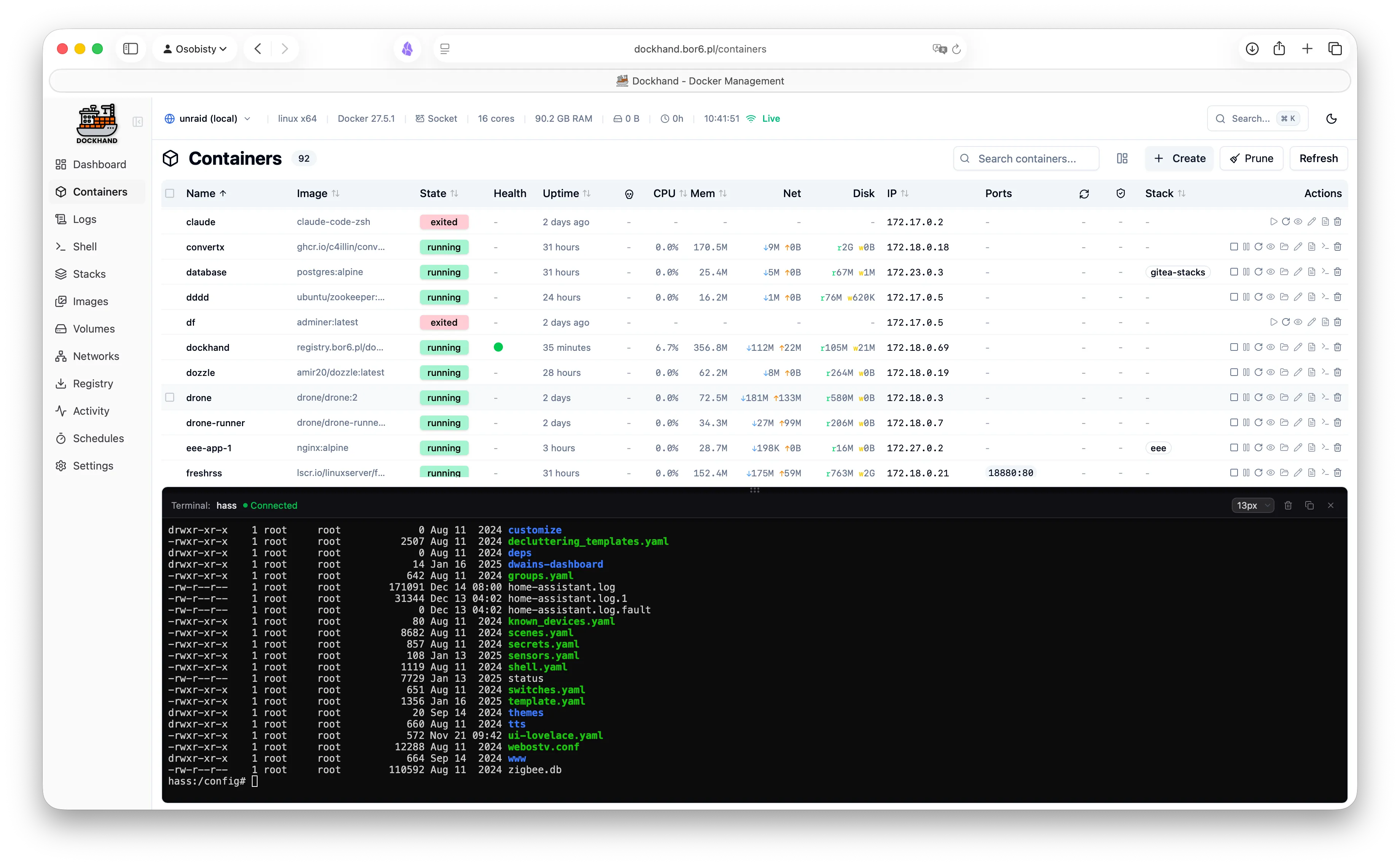Stop the dockhand container using square icon

coord(1234,347)
